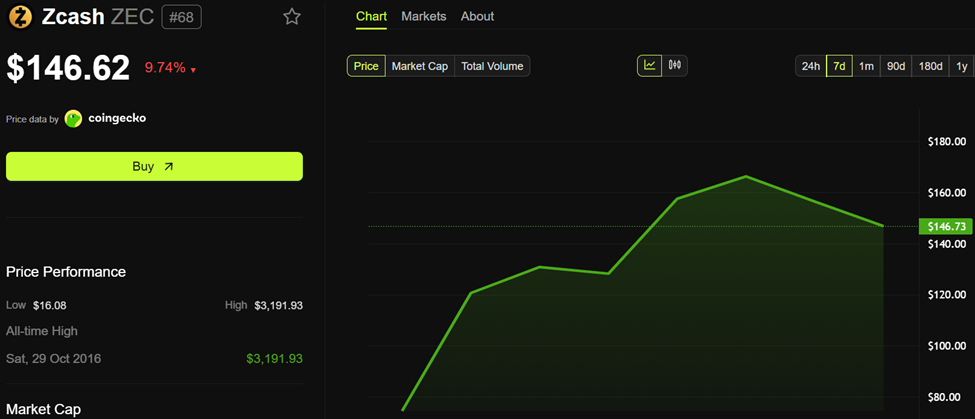Screen dimensions: 975x419
Task: Switch to candlestick chart view icon
Action: pyautogui.click(x=675, y=65)
